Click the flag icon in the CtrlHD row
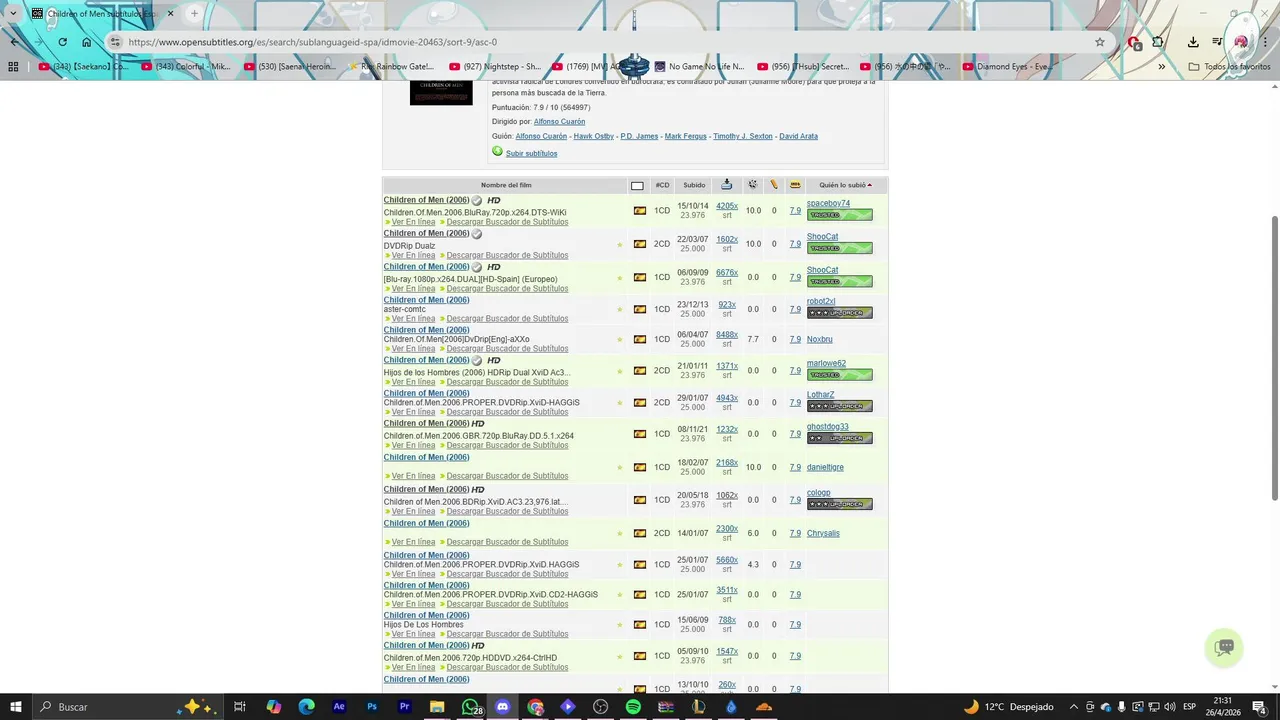This screenshot has height=720, width=1280. coord(639,656)
